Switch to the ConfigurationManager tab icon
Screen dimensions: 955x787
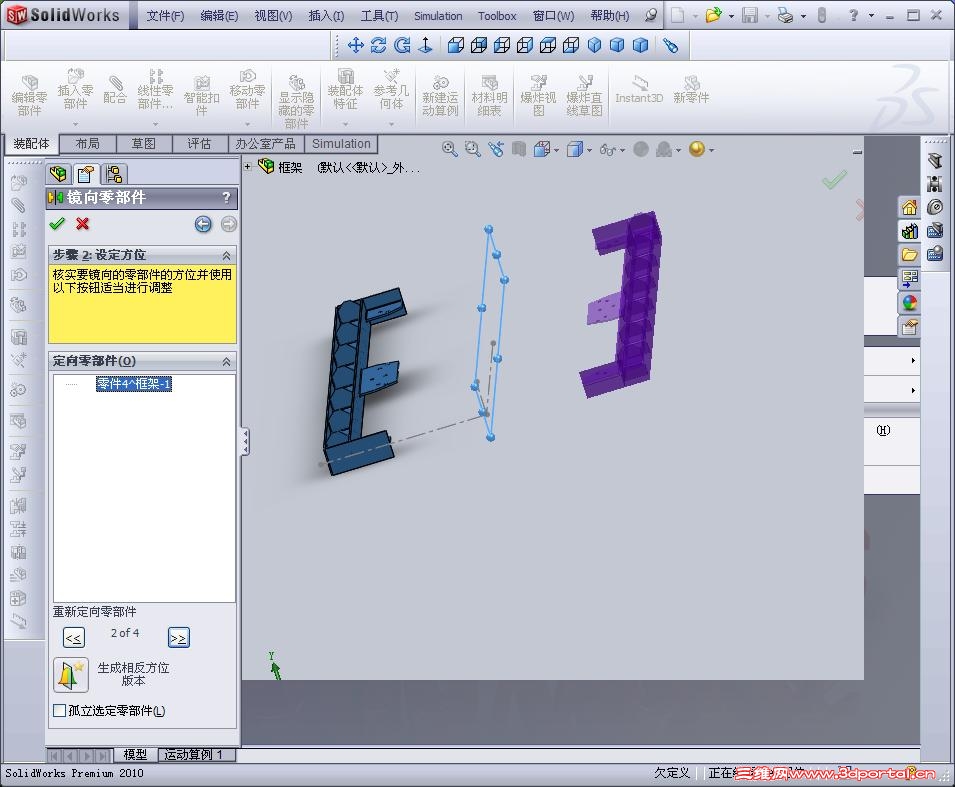114,174
